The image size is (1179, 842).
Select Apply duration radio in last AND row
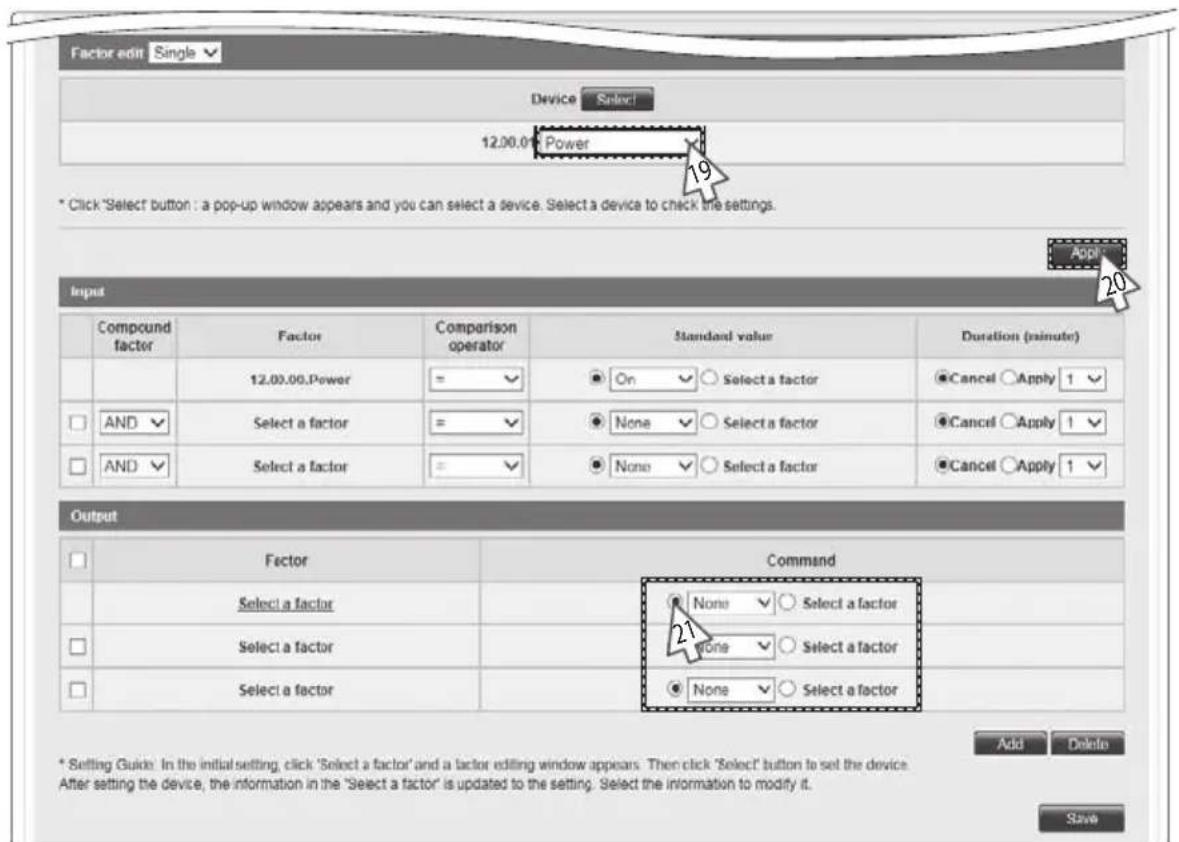(x=1009, y=465)
